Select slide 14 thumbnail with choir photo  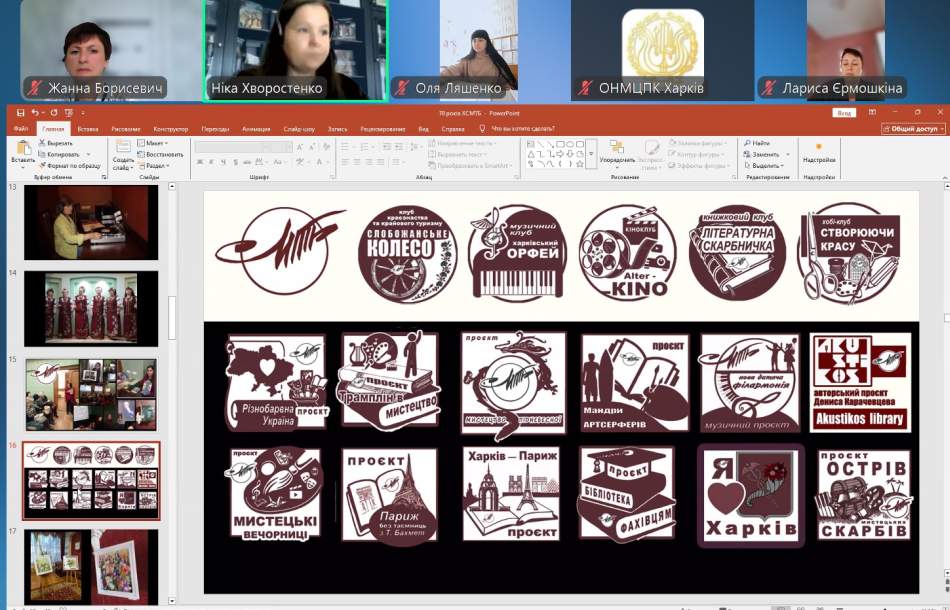tap(91, 308)
